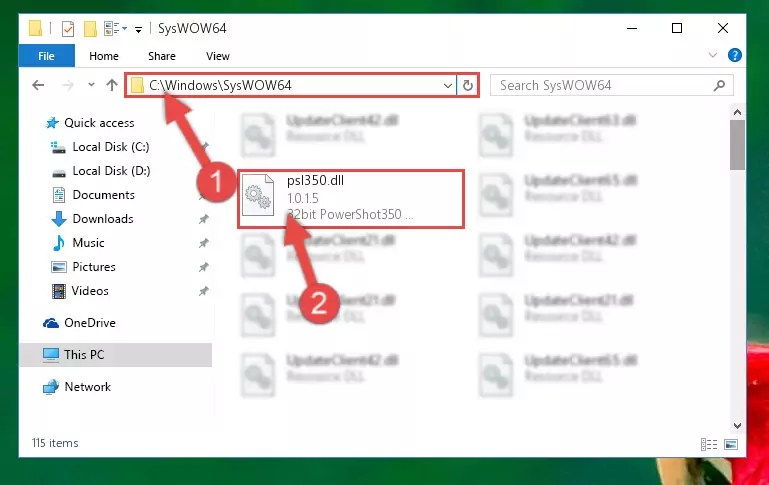Click the Videos filmstrip icon
The height and width of the screenshot is (485, 769).
pos(59,291)
